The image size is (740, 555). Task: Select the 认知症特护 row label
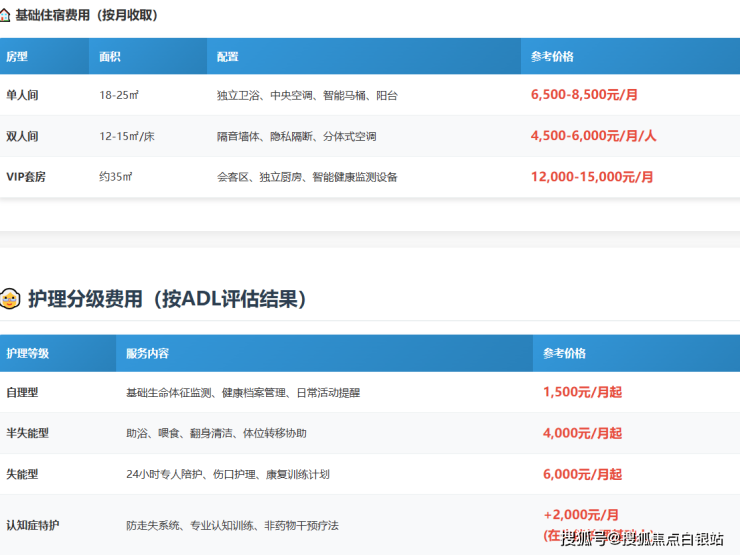point(32,525)
